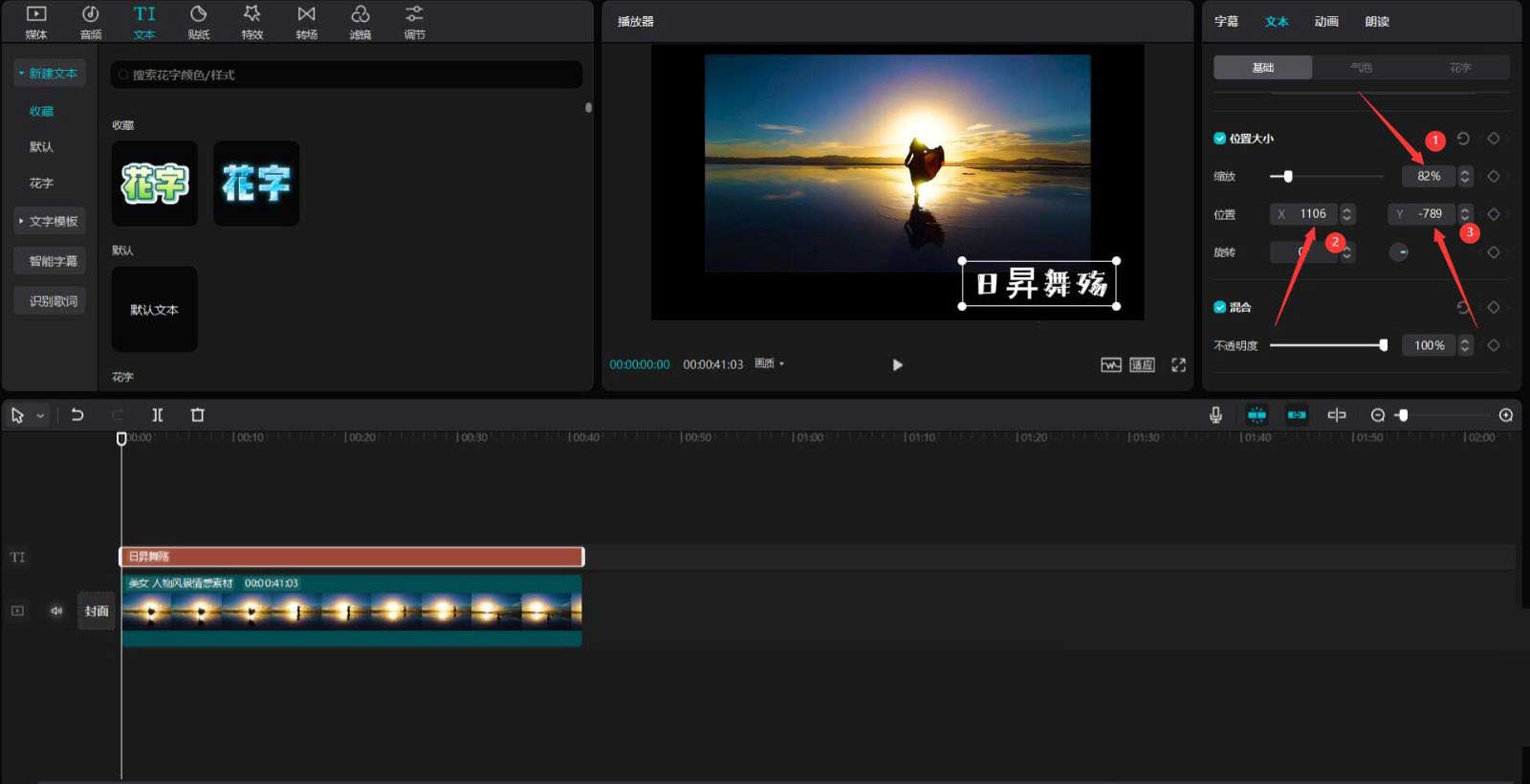The width and height of the screenshot is (1530, 784).
Task: Click the delete trash icon in timeline toolbar
Action: coord(198,415)
